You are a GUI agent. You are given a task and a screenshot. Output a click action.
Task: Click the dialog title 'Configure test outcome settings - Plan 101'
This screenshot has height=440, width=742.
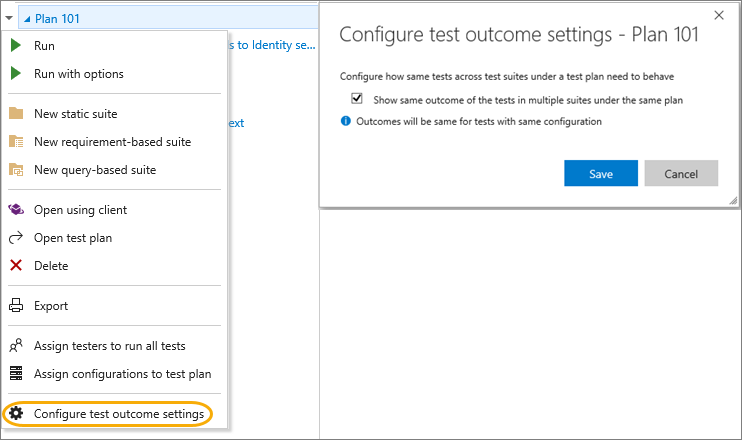(519, 35)
